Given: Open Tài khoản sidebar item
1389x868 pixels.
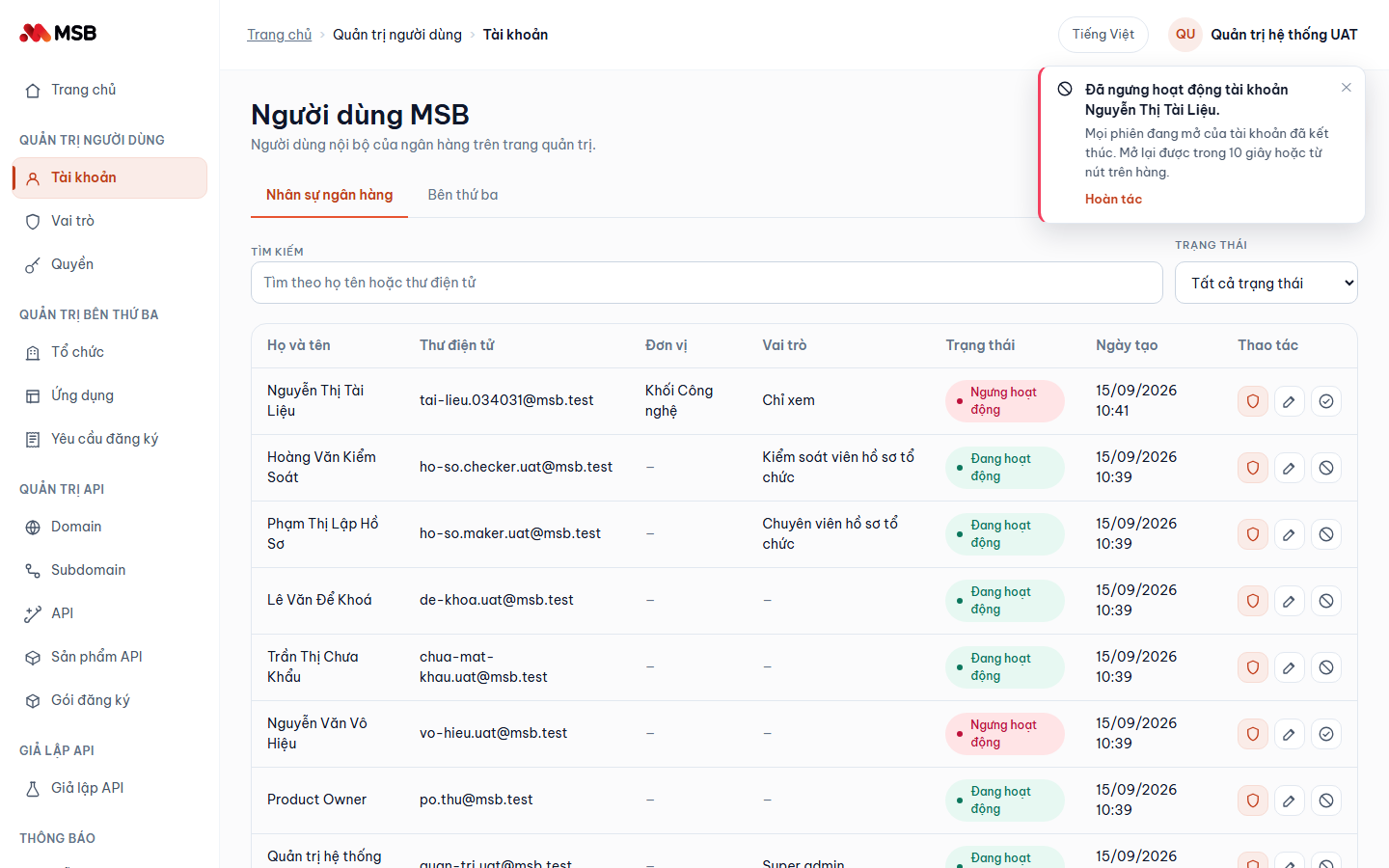Looking at the screenshot, I should click(x=110, y=177).
